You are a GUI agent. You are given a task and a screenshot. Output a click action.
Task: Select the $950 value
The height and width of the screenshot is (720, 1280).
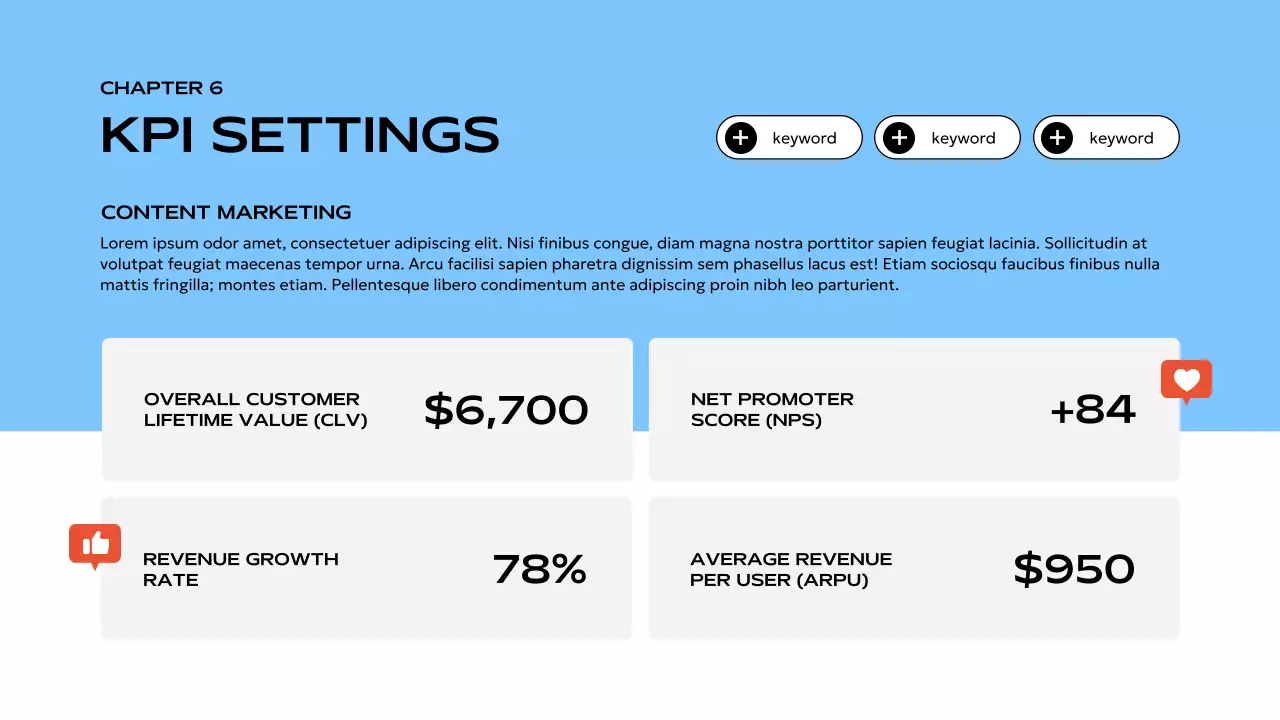tap(1074, 569)
